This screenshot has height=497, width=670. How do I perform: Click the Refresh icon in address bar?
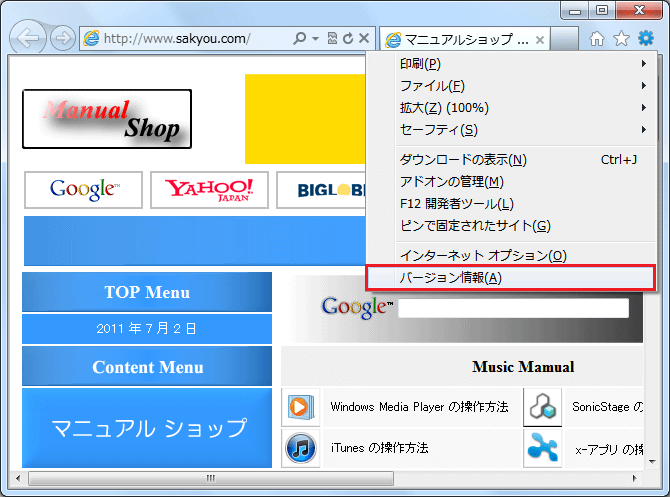pos(347,39)
